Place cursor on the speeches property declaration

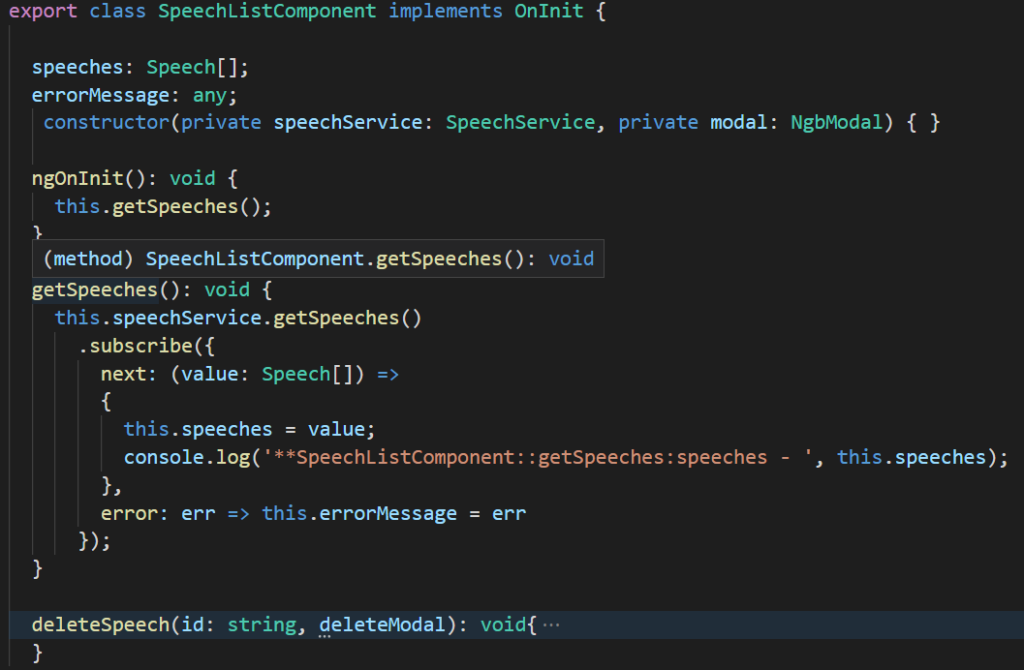(x=77, y=66)
